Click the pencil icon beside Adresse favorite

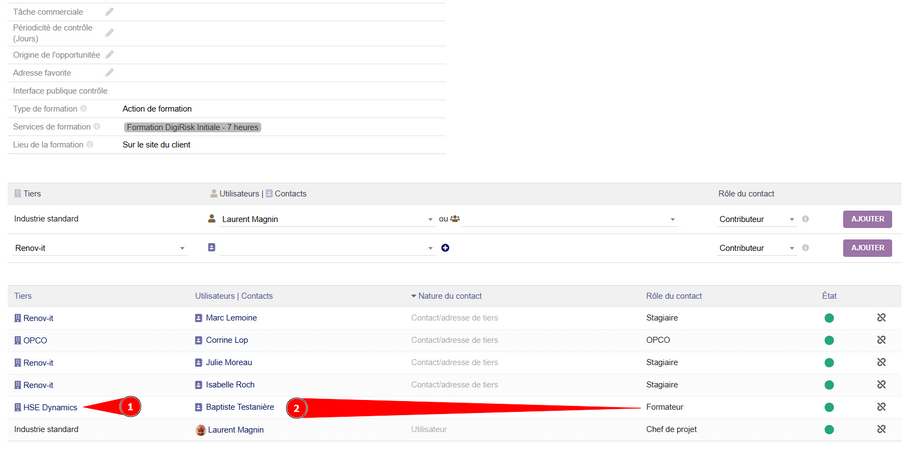pos(110,73)
